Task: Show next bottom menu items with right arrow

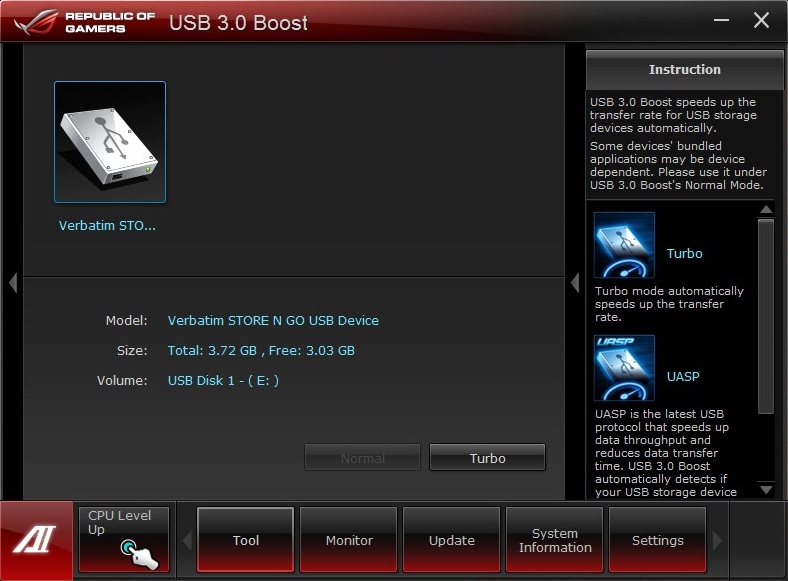Action: 717,541
